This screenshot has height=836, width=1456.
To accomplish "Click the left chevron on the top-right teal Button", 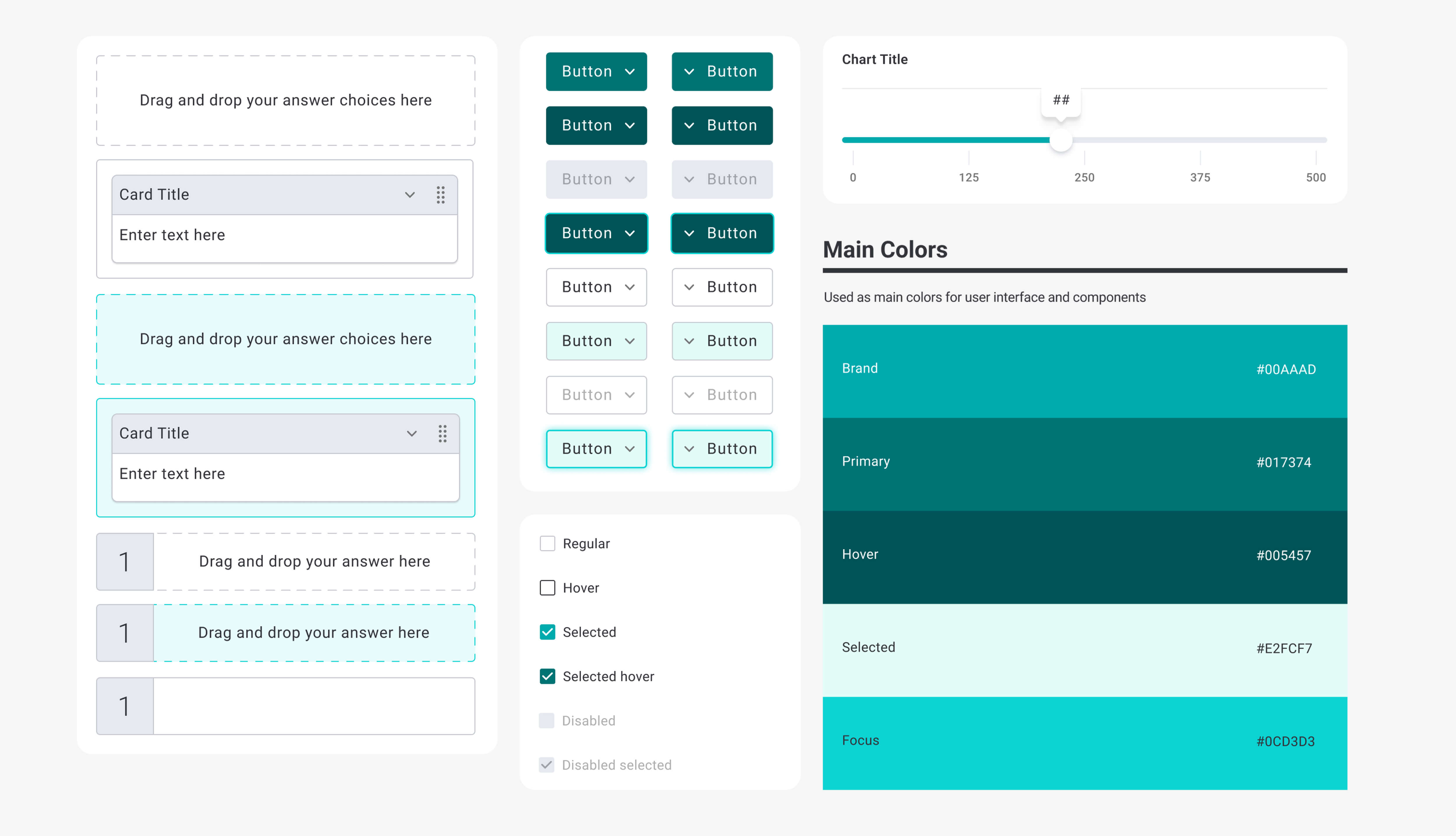I will 689,72.
